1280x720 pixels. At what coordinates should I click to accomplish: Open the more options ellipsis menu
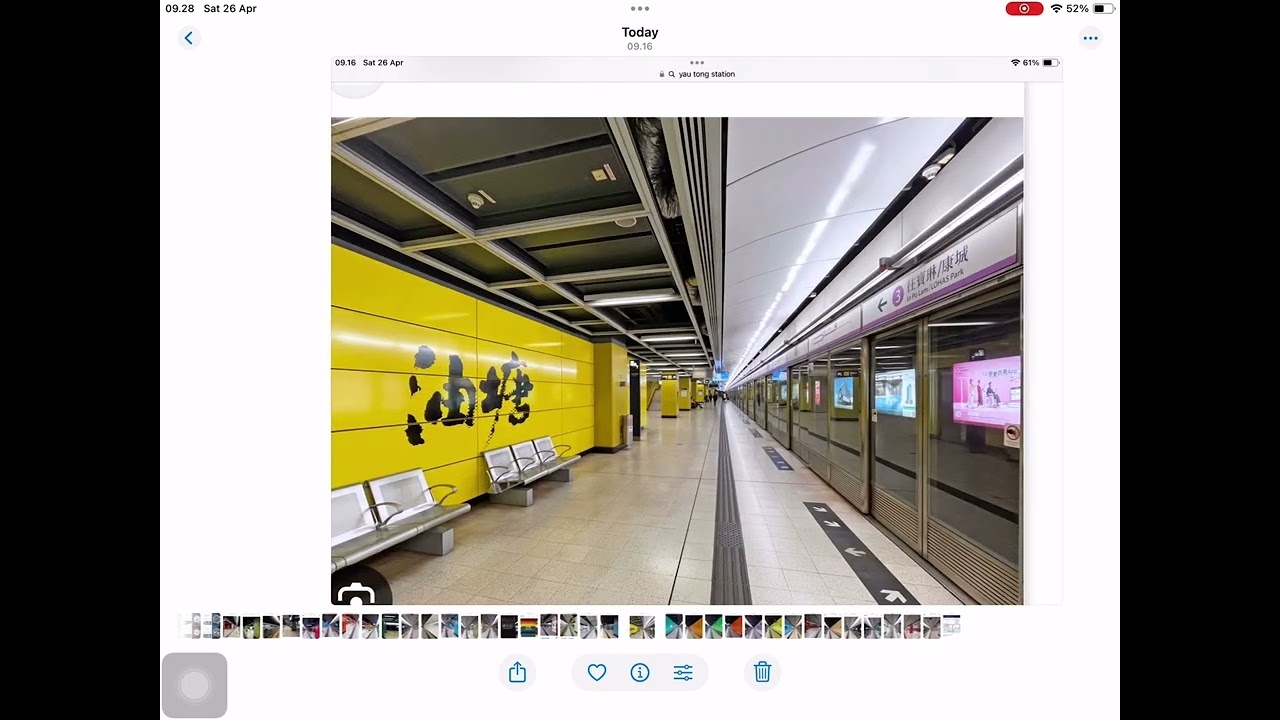point(1090,38)
